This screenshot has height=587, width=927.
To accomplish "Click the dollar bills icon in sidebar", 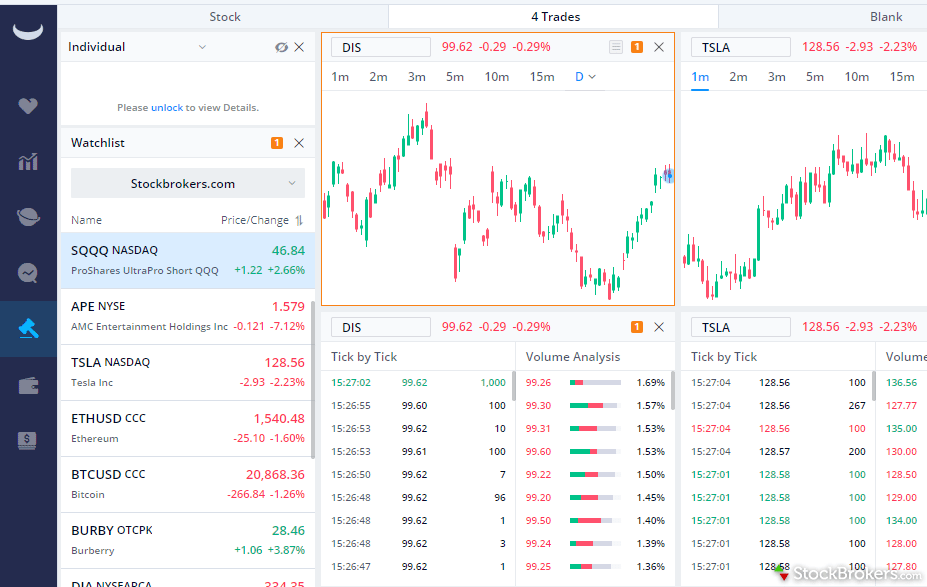I will pyautogui.click(x=27, y=440).
